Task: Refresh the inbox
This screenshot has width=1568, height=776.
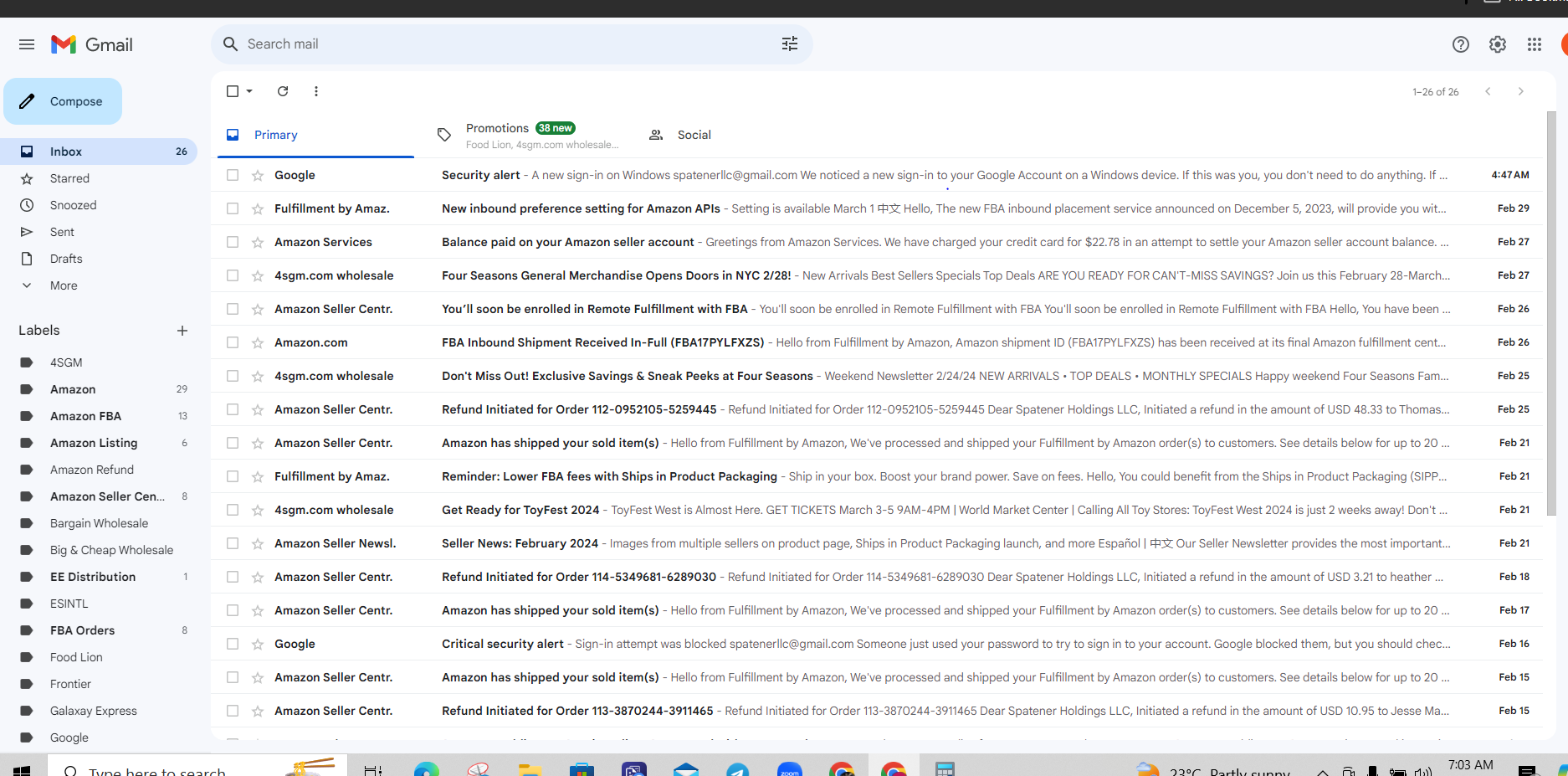Action: click(x=283, y=91)
